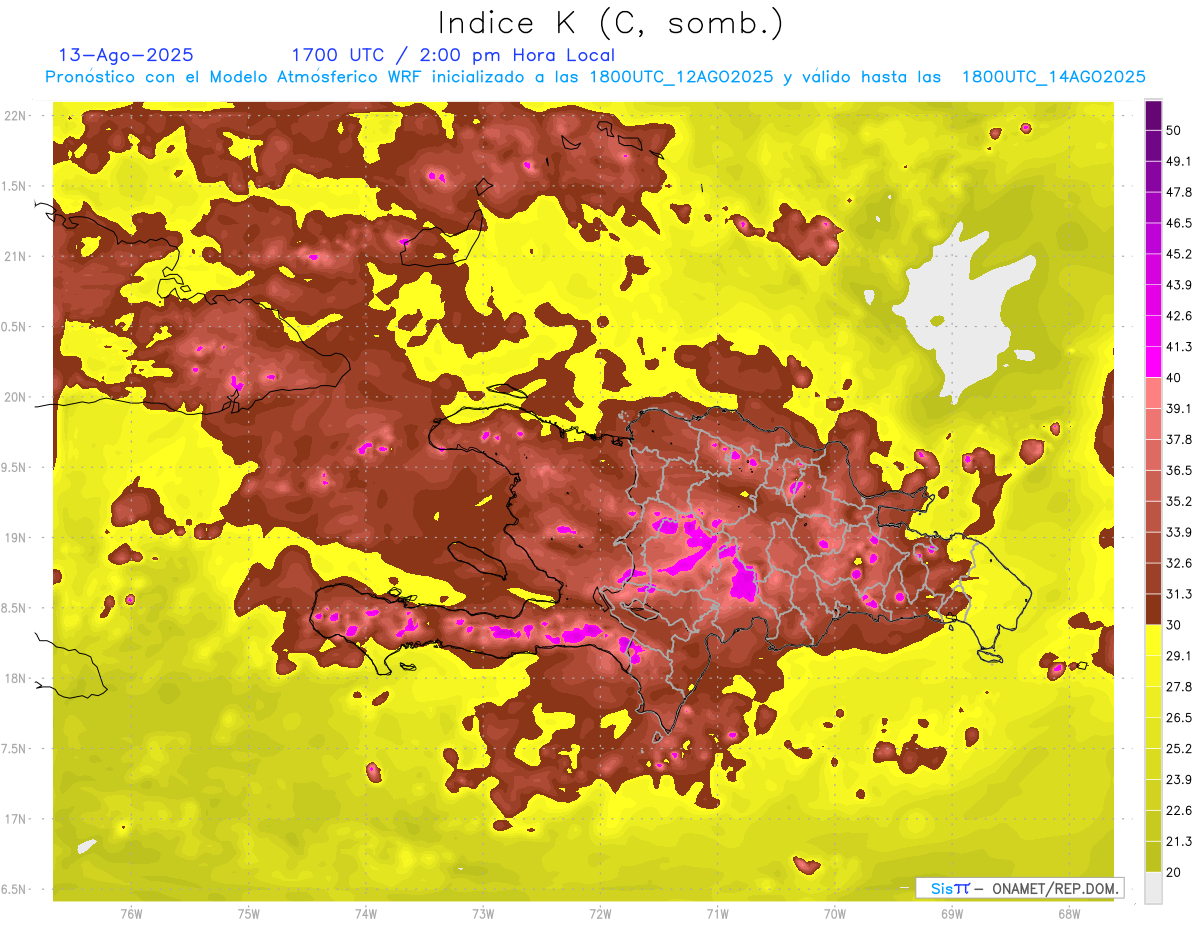This screenshot has height=927, width=1200.
Task: Click the "Indice K (C, somb.)" title
Action: coord(611,23)
